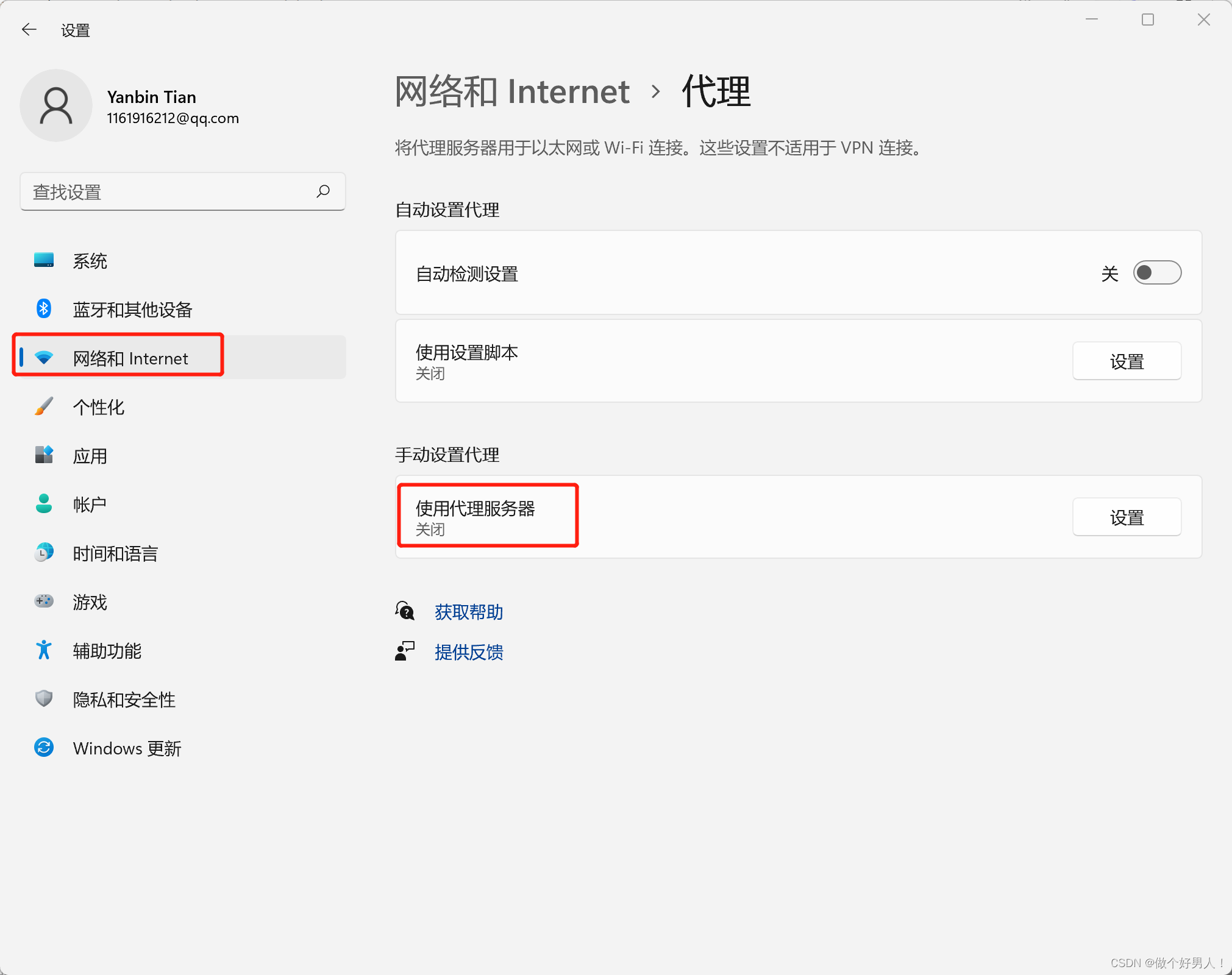Click the 查找设置 search field
1232x975 pixels.
coord(183,192)
